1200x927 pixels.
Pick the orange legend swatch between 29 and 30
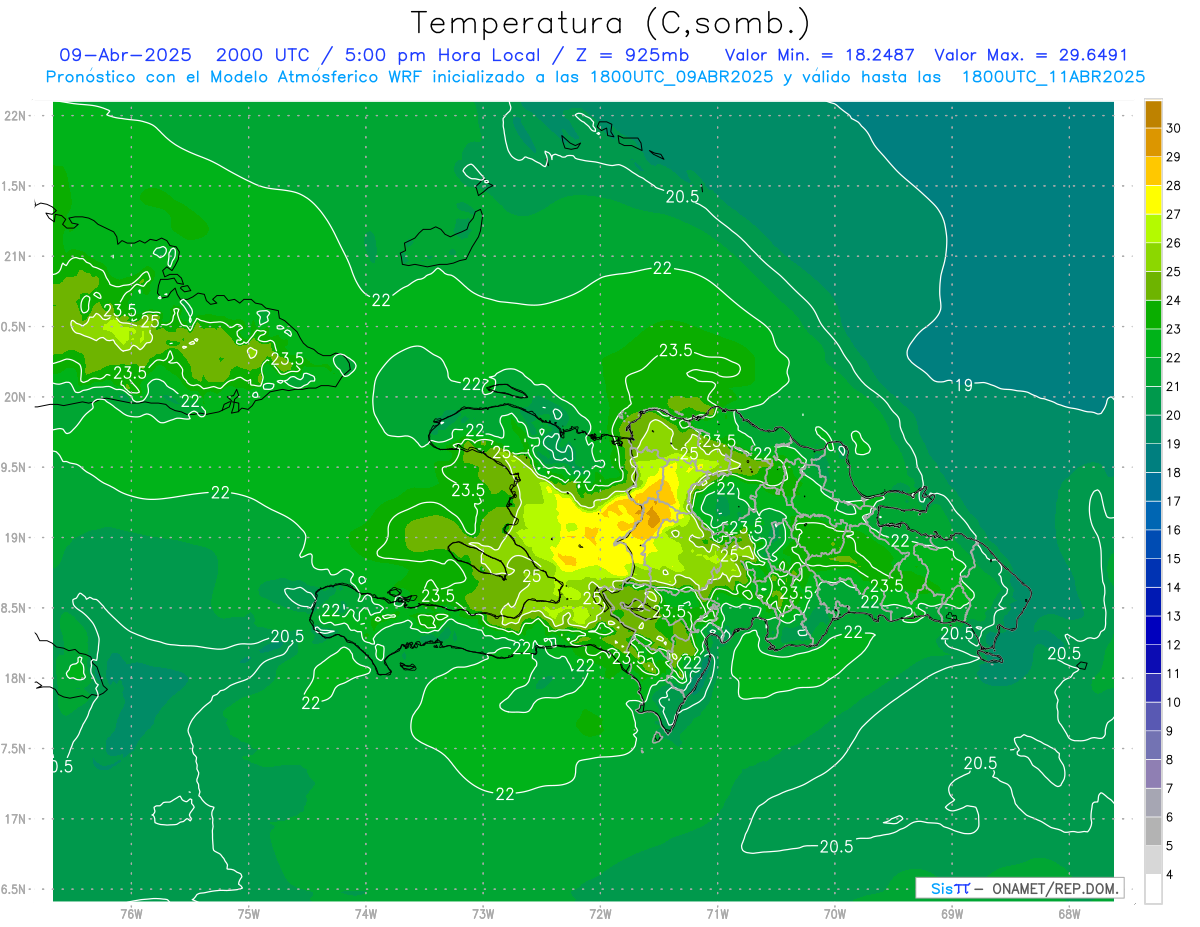1153,142
